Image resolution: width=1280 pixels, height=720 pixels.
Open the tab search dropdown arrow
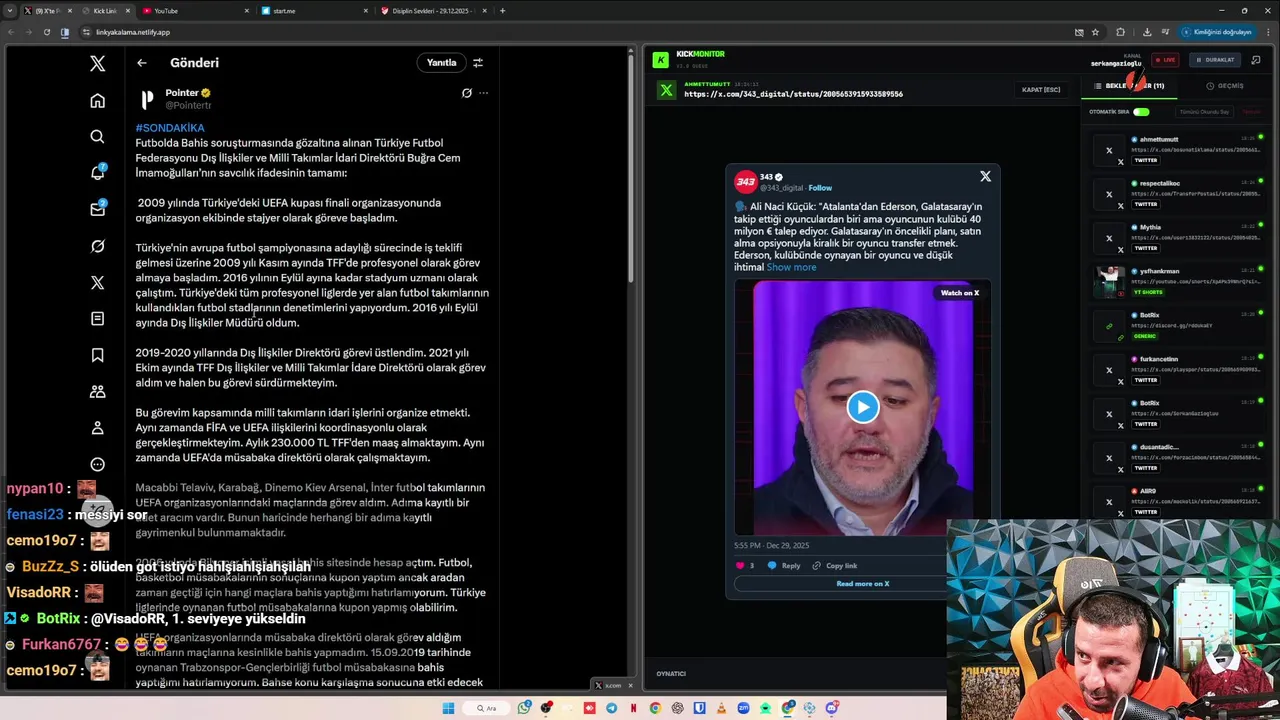(x=10, y=10)
